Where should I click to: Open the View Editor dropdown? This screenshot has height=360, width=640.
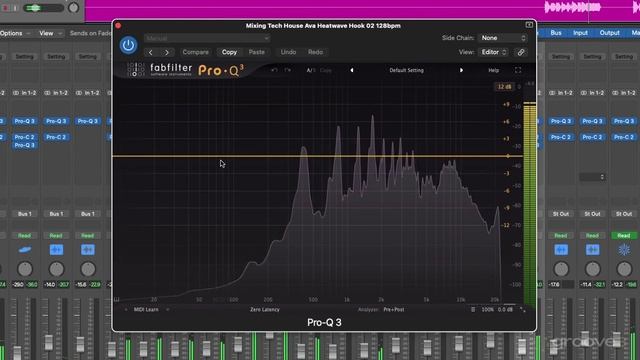(493, 52)
